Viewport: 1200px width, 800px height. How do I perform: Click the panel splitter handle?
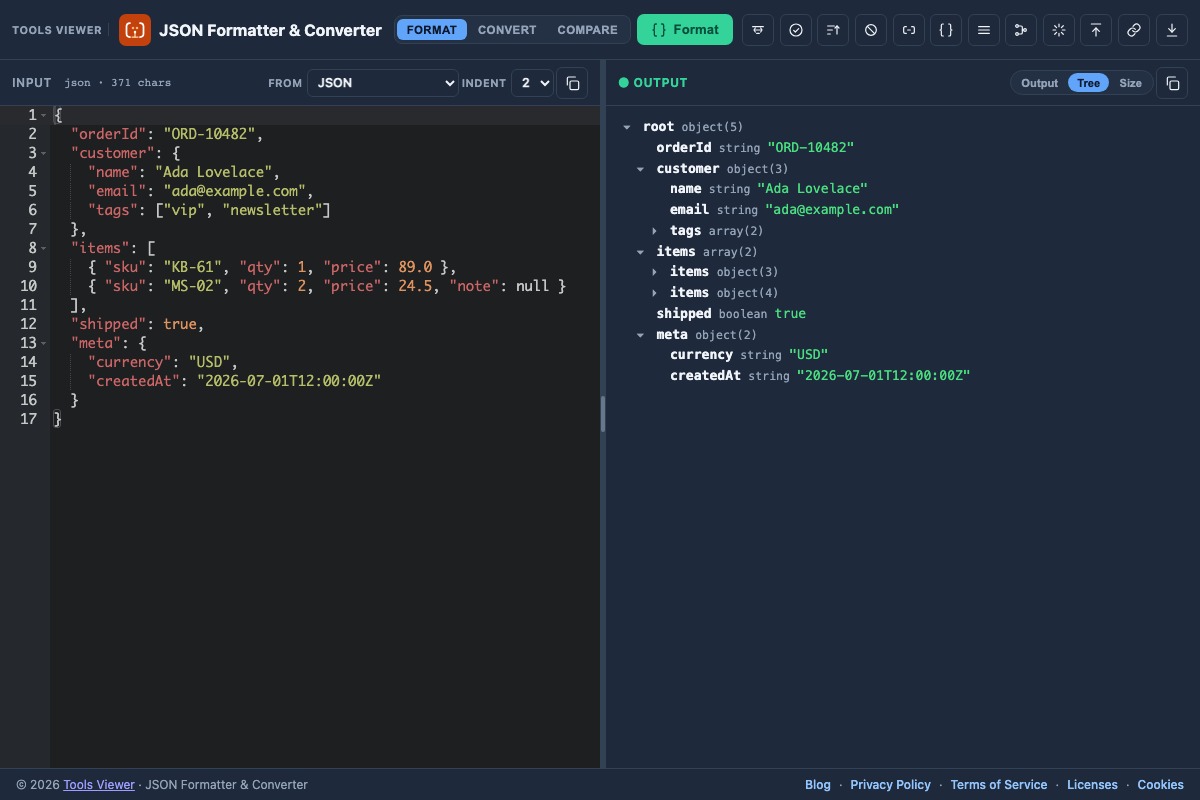[x=603, y=414]
